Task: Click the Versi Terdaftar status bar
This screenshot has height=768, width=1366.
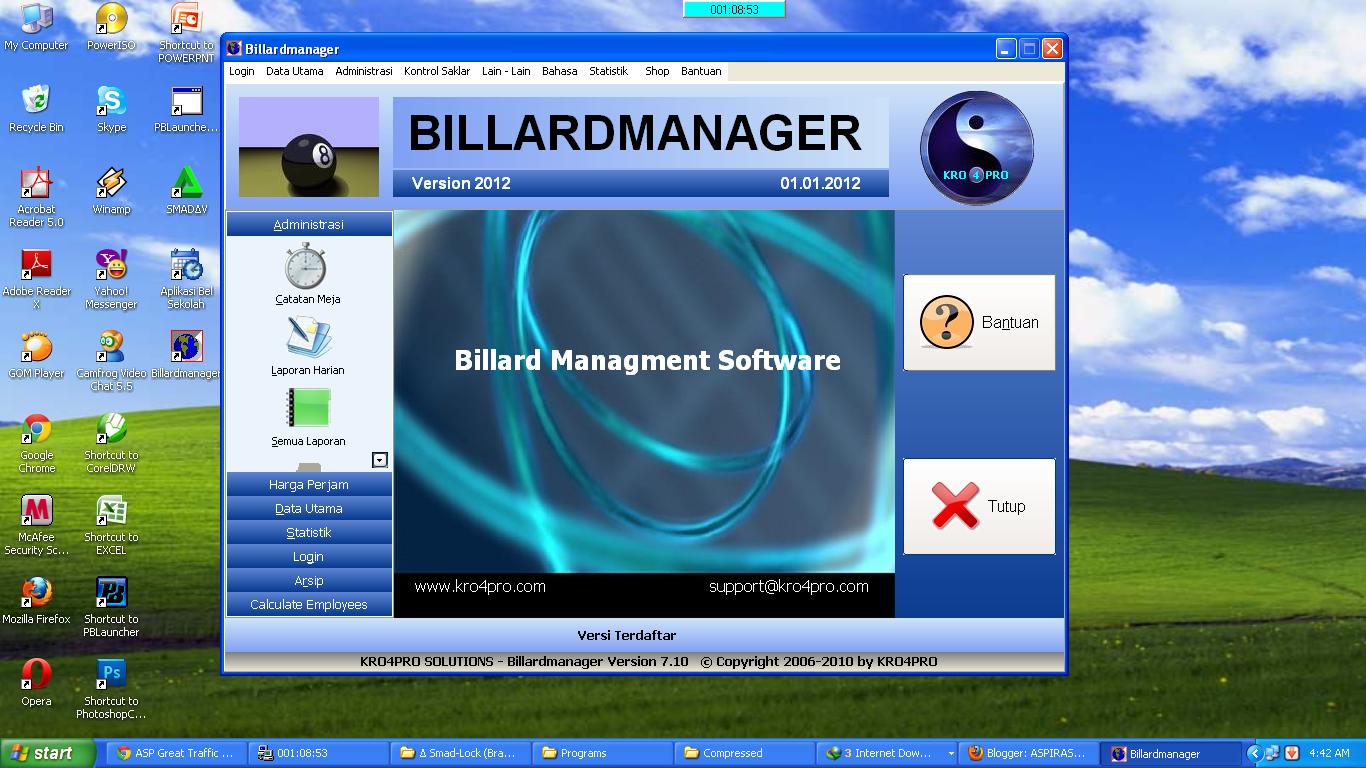Action: (645, 635)
